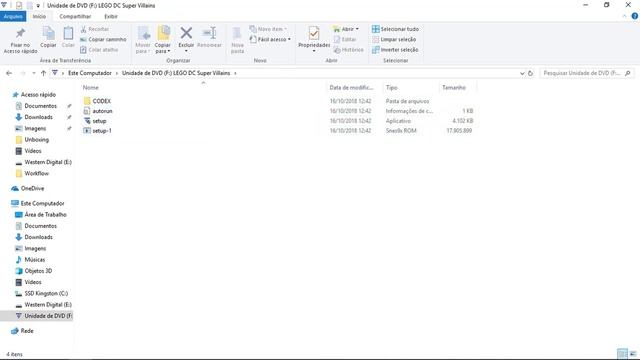Click the Nova pasta icon
The height and width of the screenshot is (360, 640).
coord(237,33)
